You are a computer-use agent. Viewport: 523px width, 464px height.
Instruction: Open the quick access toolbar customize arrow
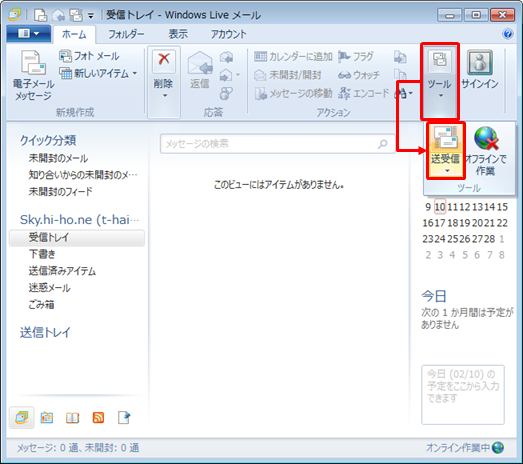coord(91,15)
